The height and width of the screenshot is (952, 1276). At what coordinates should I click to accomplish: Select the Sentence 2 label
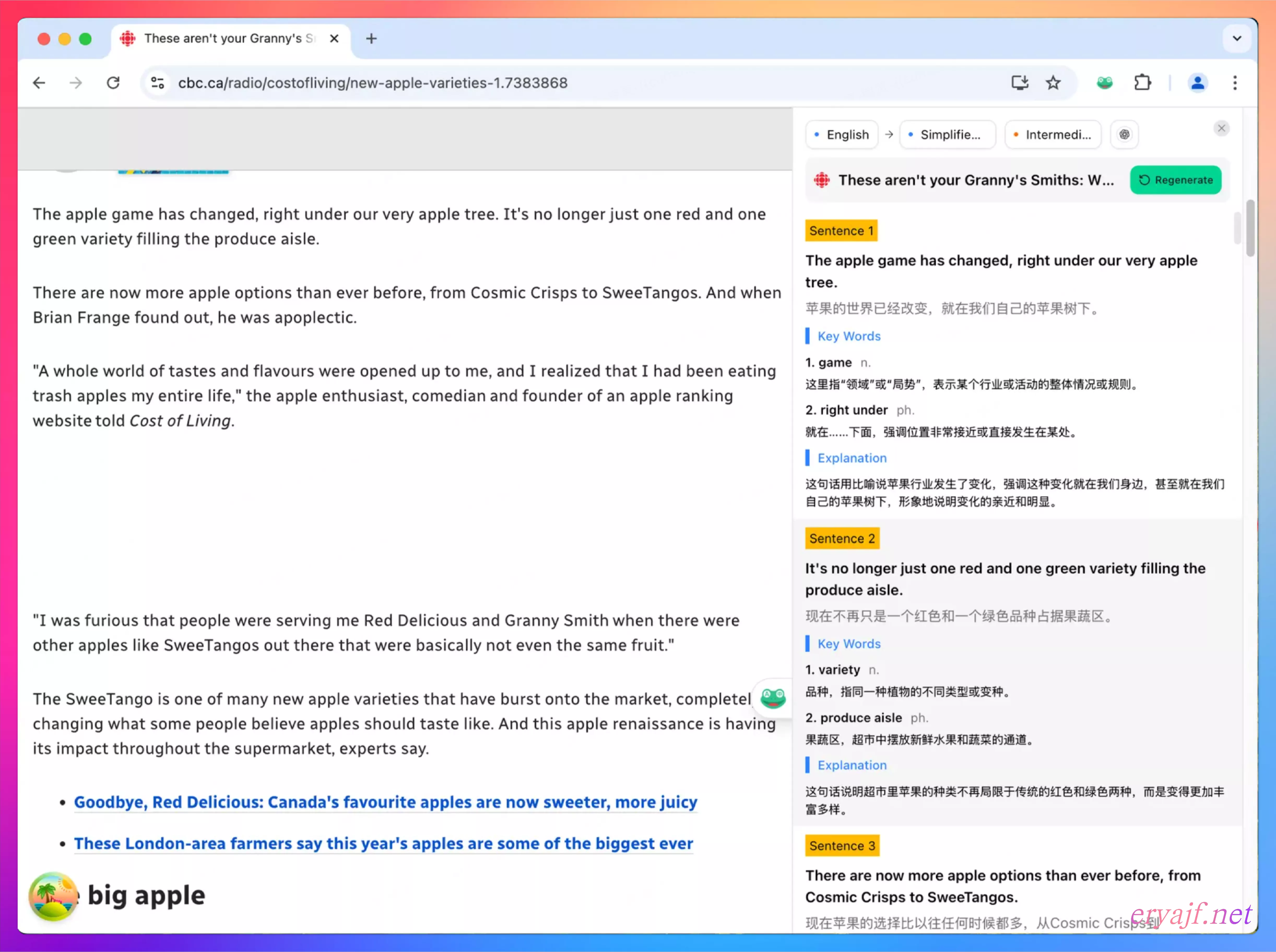tap(842, 538)
